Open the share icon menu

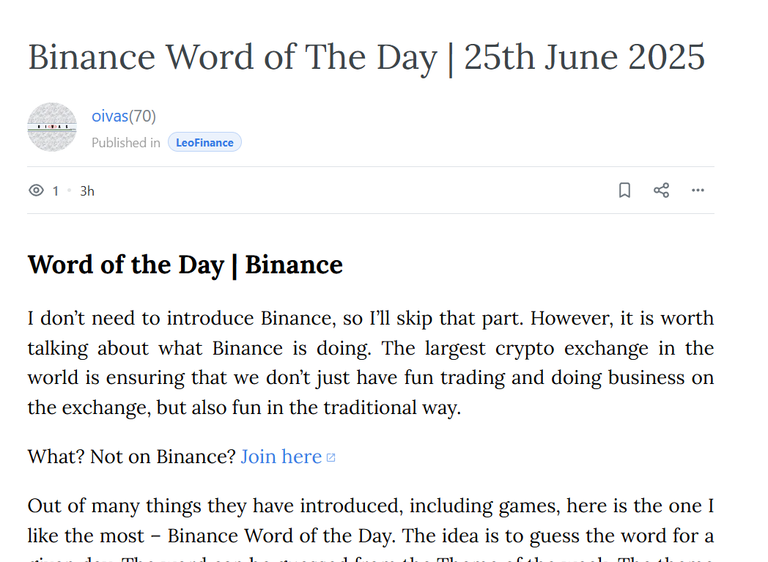661,190
